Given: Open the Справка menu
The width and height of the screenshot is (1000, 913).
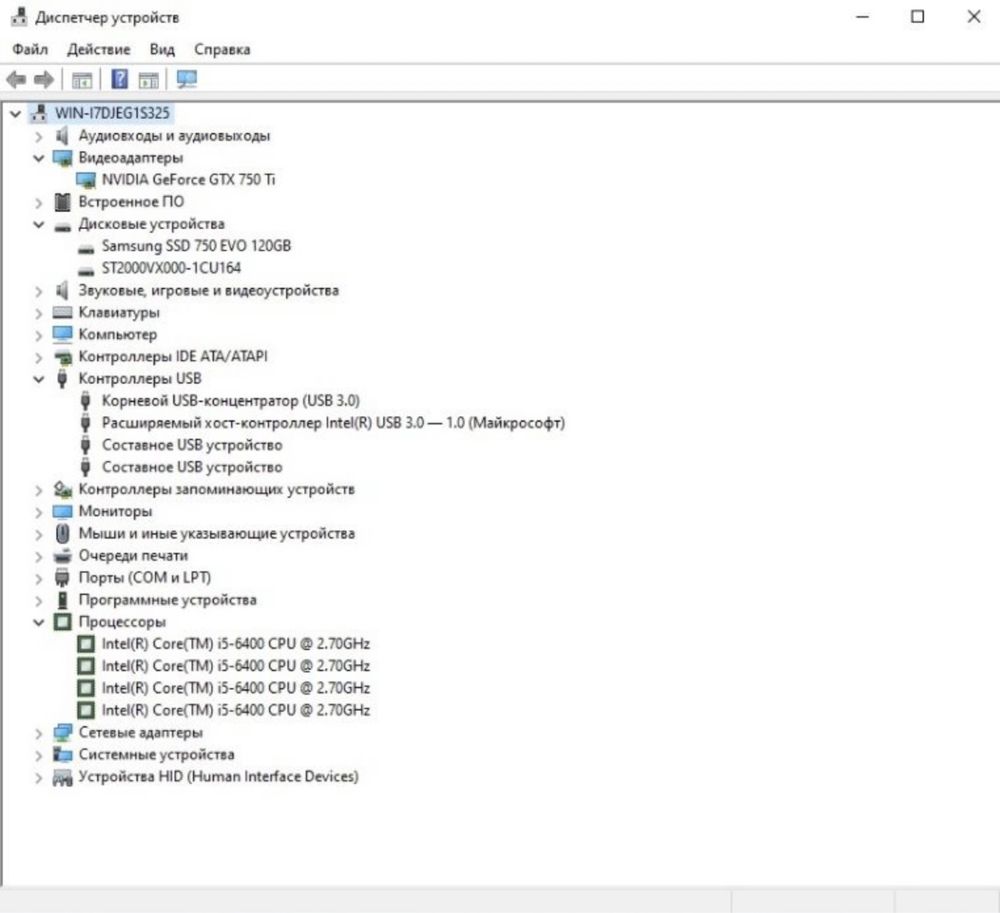Looking at the screenshot, I should tap(222, 49).
